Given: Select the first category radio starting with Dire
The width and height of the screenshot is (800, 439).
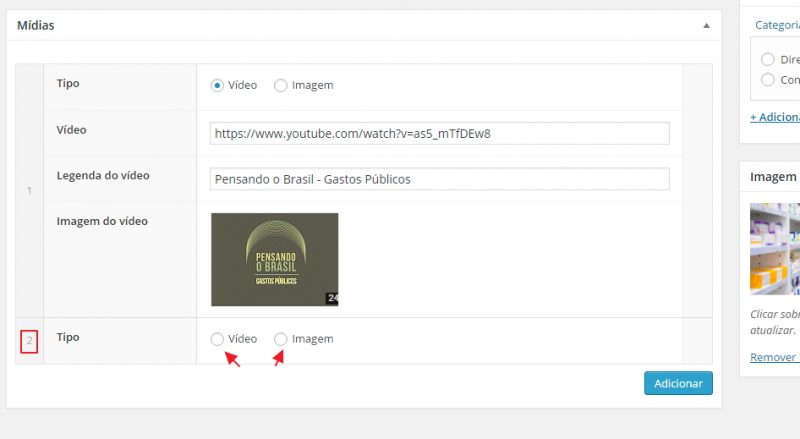Looking at the screenshot, I should click(x=768, y=59).
